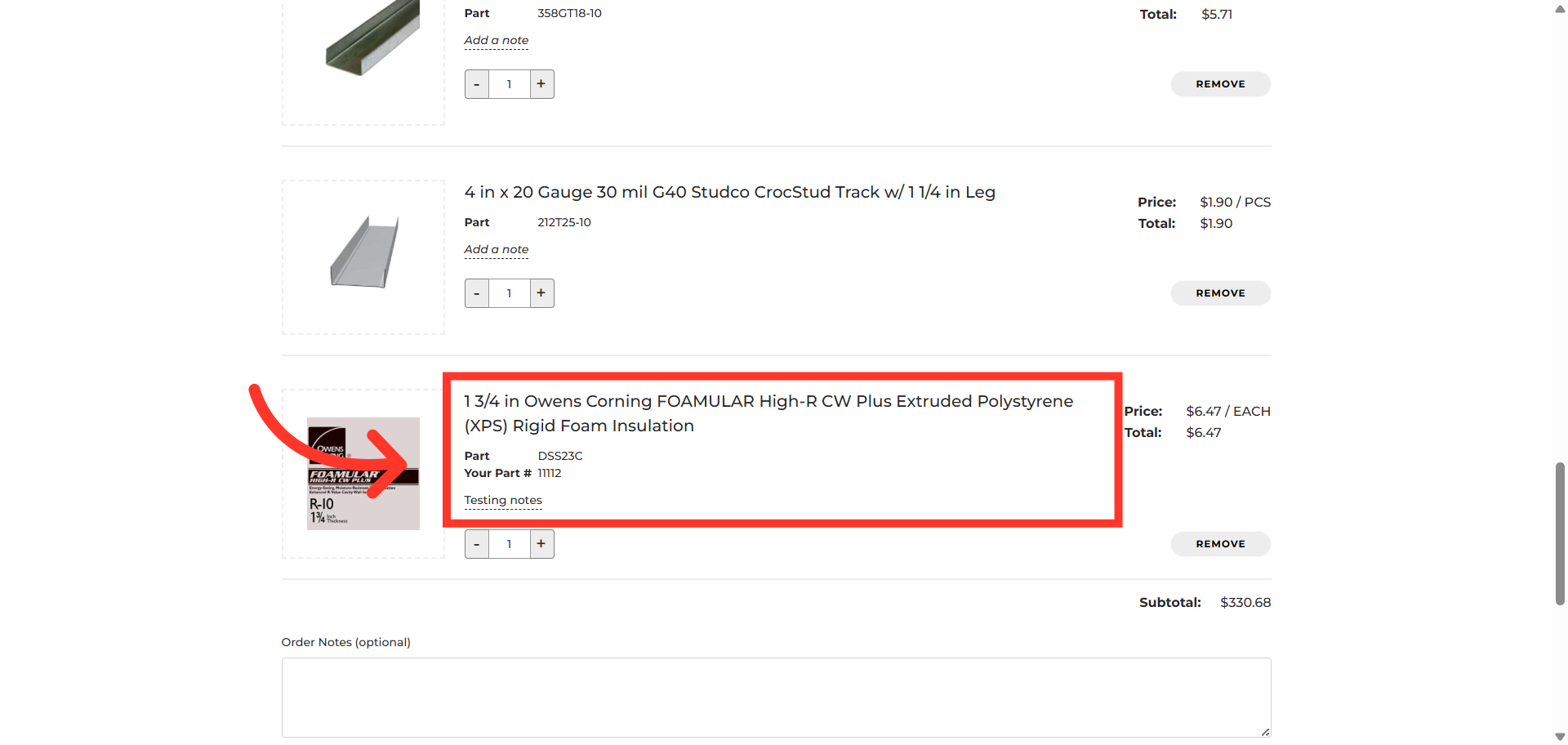Viewport: 1568px width, 745px height.
Task: Decrease quantity for FOAMULAR insulation
Action: (x=477, y=544)
